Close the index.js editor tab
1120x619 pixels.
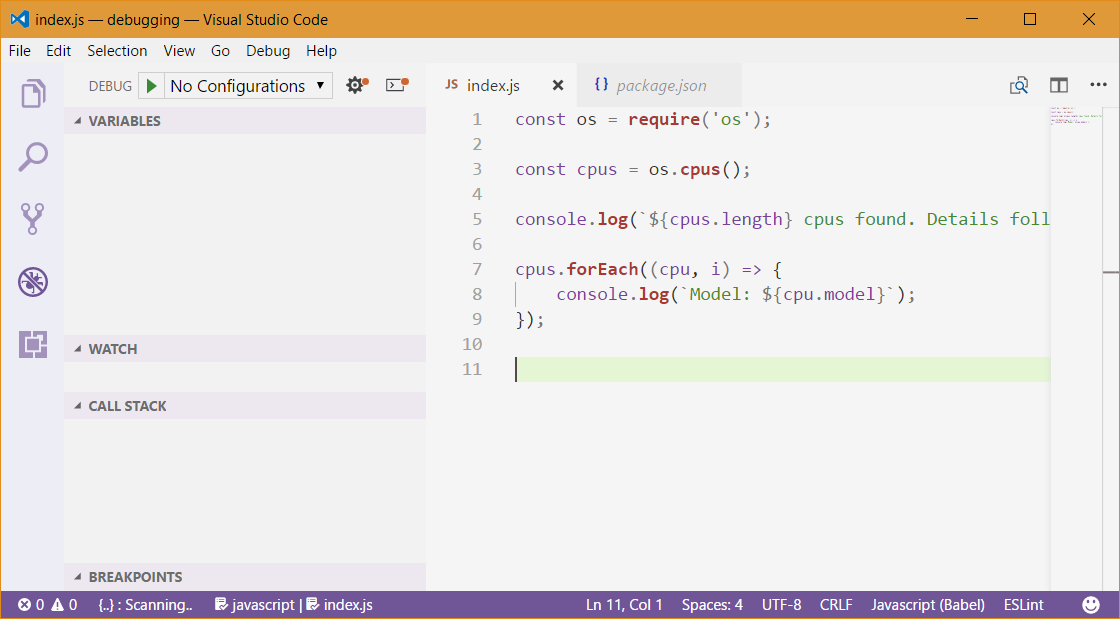tap(558, 86)
